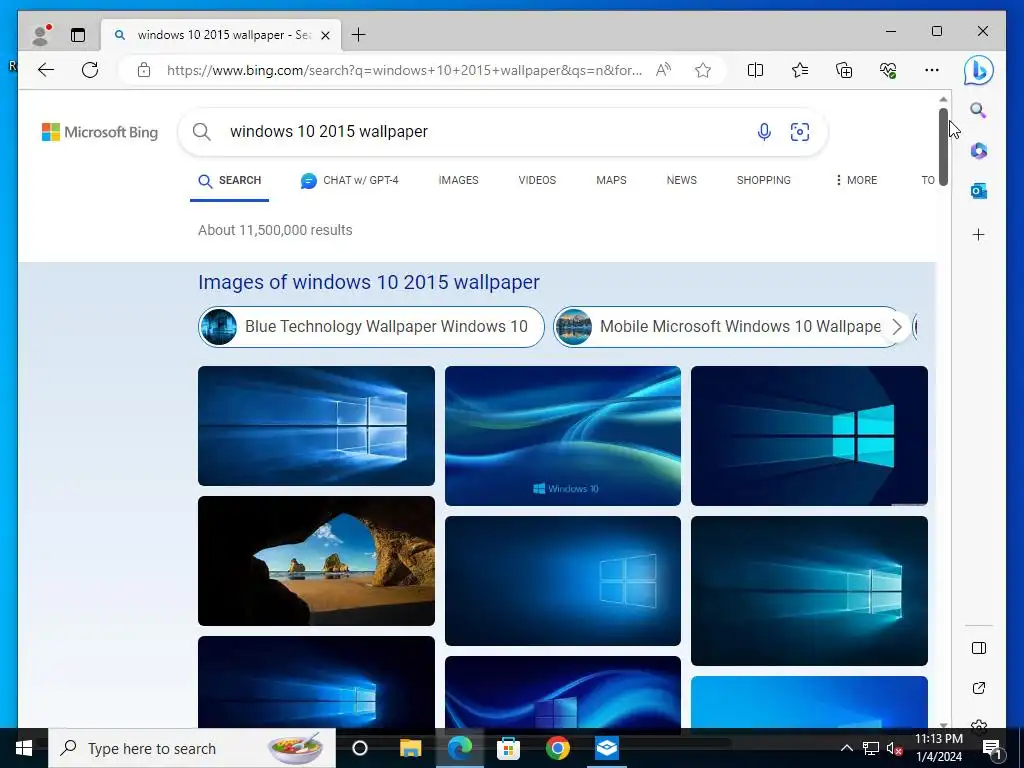Switch to the MAPS tab
The image size is (1024, 768).
point(611,180)
